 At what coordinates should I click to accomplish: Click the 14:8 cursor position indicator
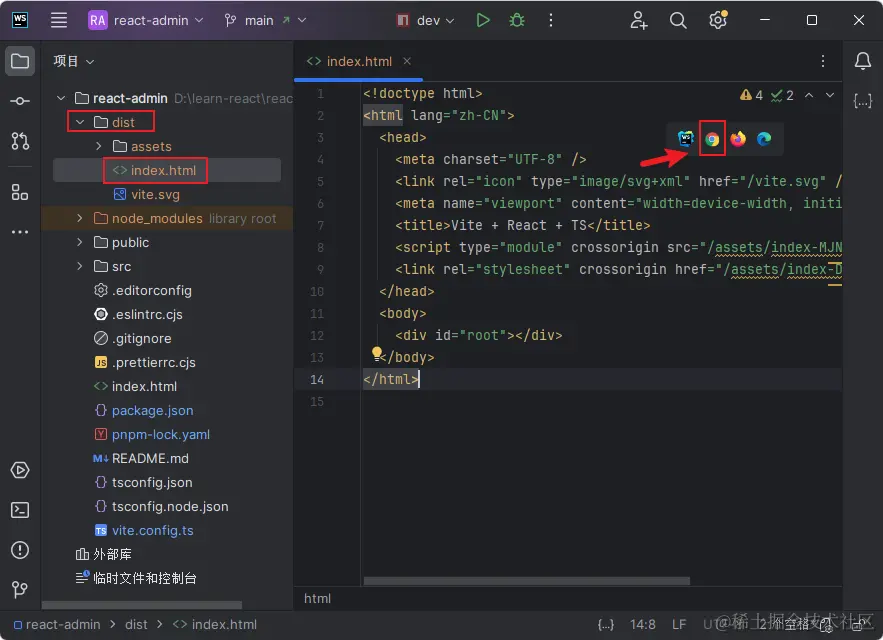tap(643, 625)
